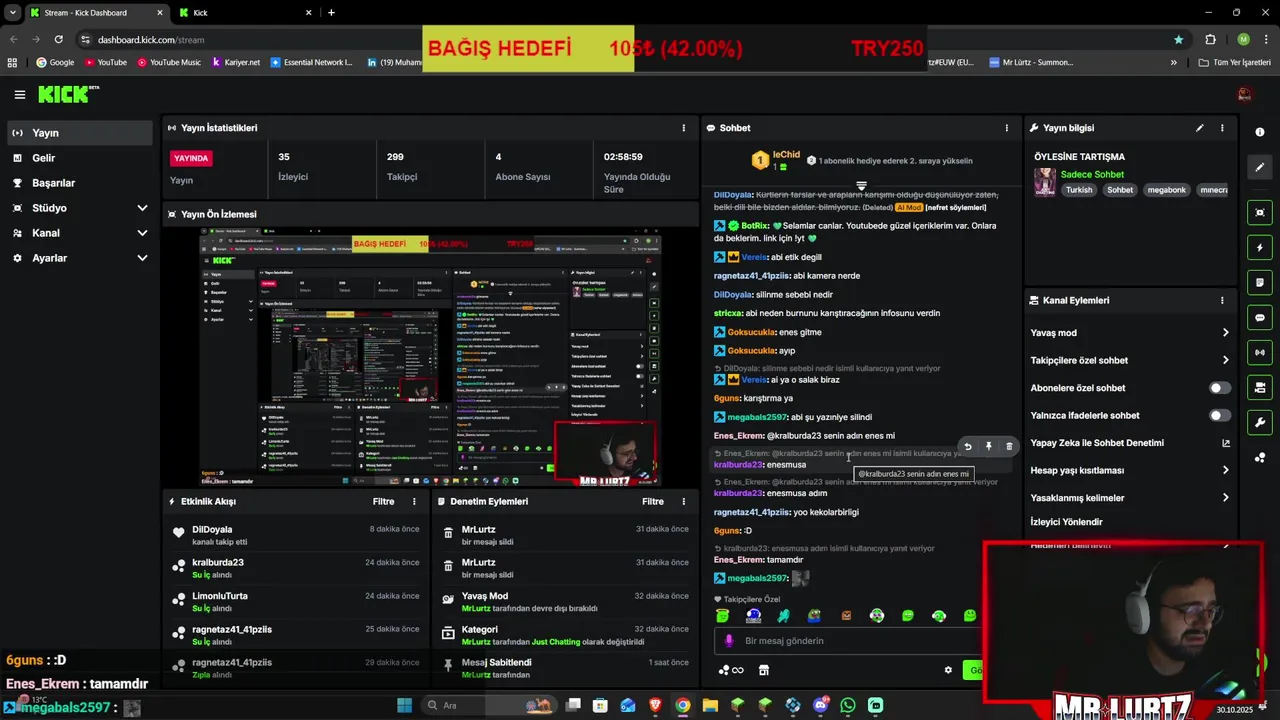Click the stream preview thumbnail
1280x720 pixels.
pyautogui.click(x=429, y=358)
